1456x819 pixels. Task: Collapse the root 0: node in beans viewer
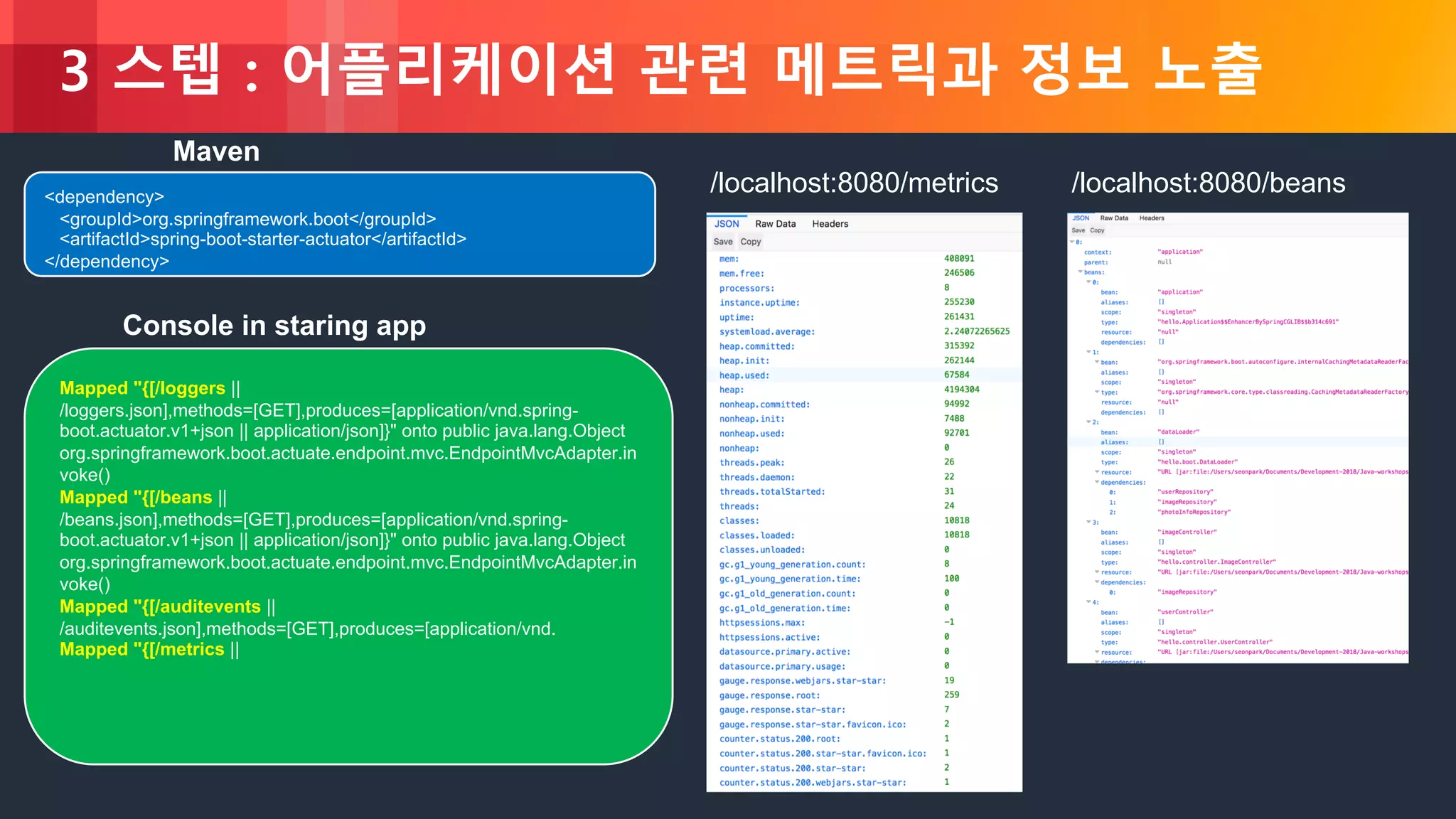tap(1072, 242)
